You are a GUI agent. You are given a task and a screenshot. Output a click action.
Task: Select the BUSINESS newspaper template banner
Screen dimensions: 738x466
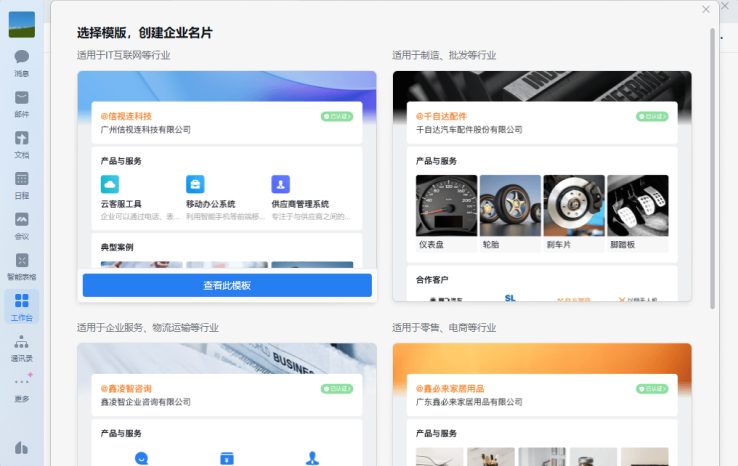click(x=227, y=358)
